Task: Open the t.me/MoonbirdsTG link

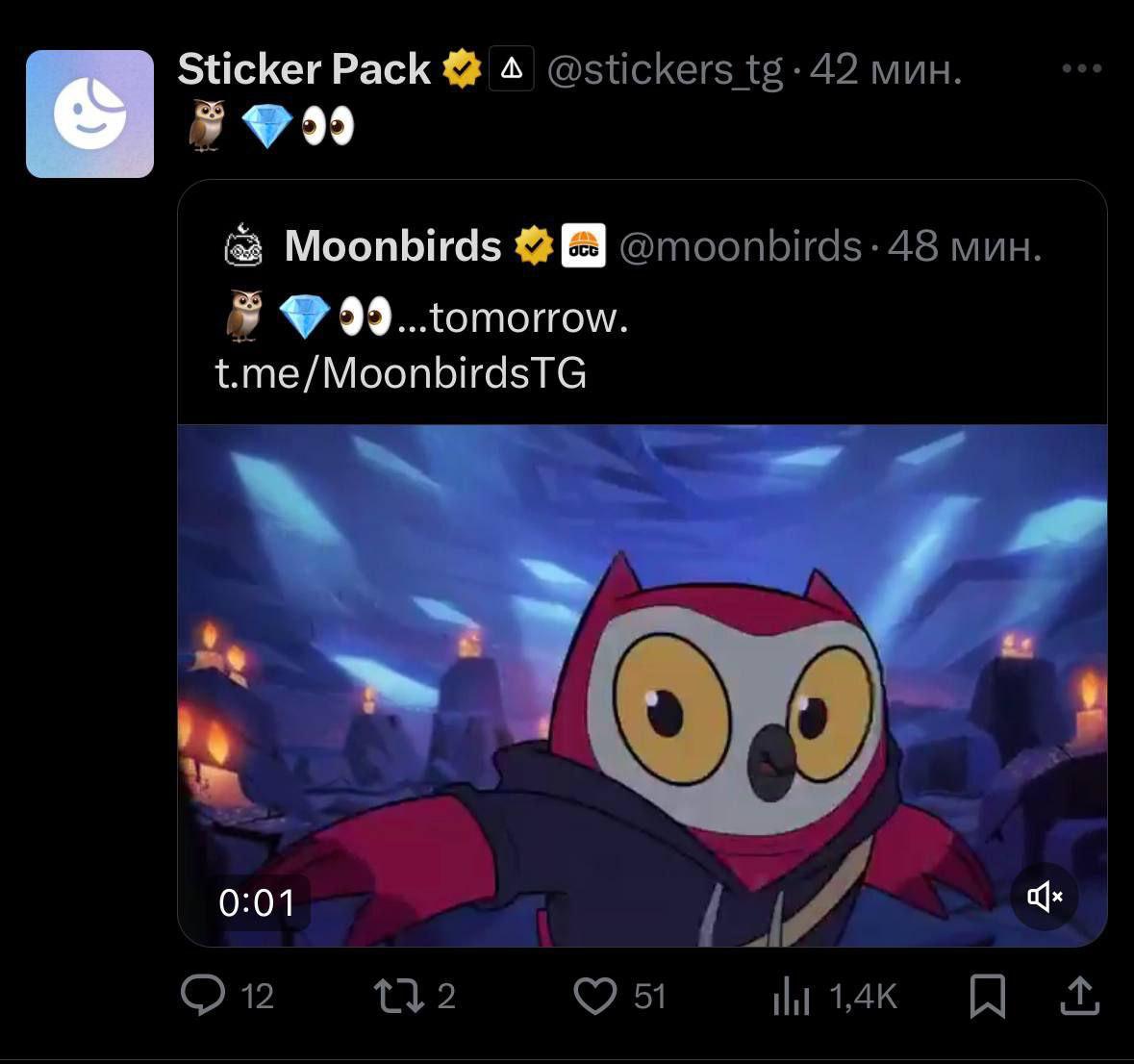Action: [401, 373]
